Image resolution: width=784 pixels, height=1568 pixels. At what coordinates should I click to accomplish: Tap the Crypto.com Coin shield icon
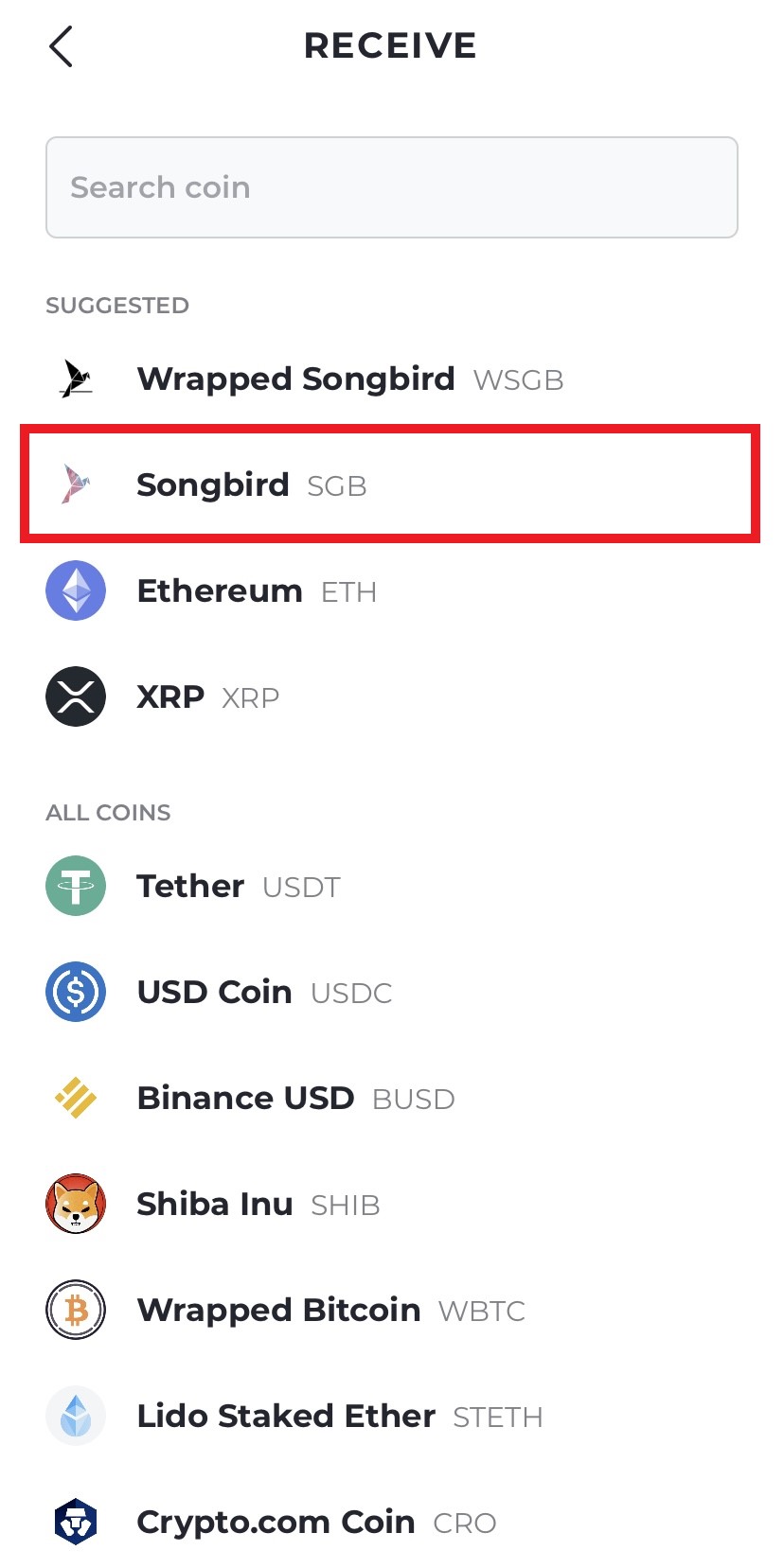tap(76, 1522)
